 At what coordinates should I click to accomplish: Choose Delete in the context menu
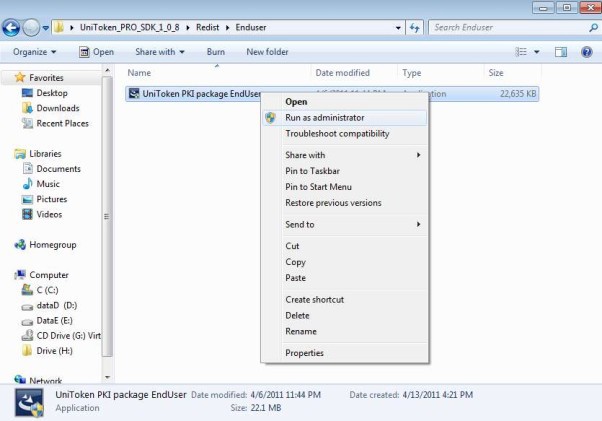point(344,315)
